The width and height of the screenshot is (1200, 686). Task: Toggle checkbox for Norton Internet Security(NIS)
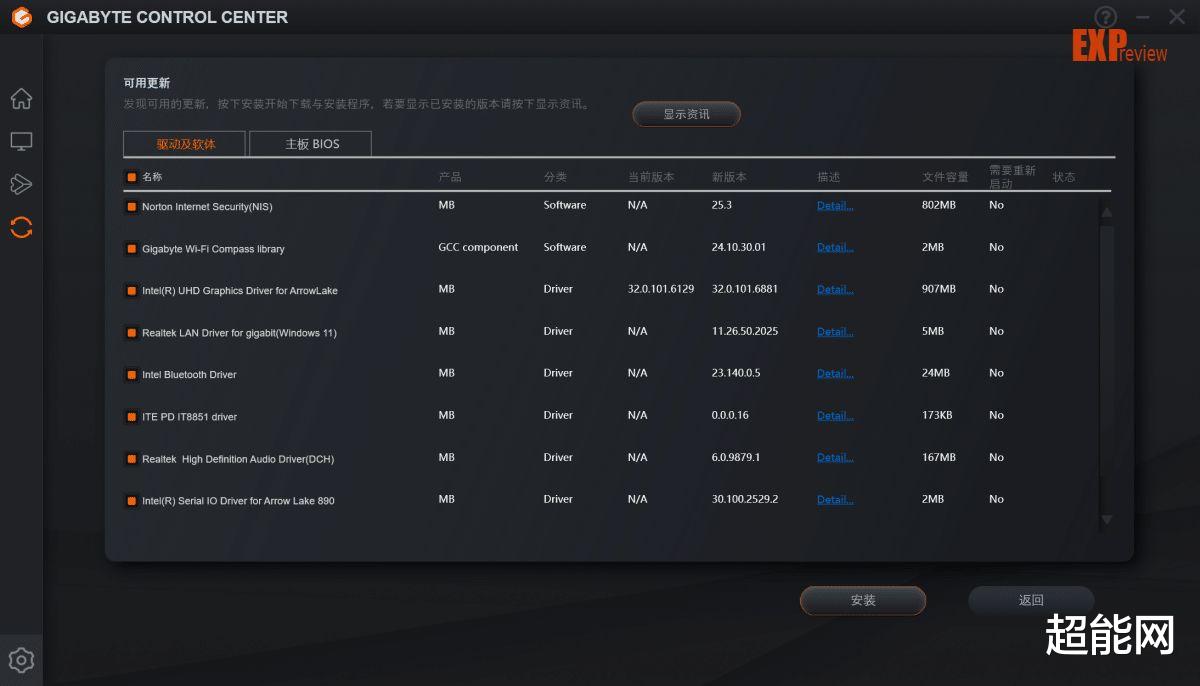click(x=131, y=207)
